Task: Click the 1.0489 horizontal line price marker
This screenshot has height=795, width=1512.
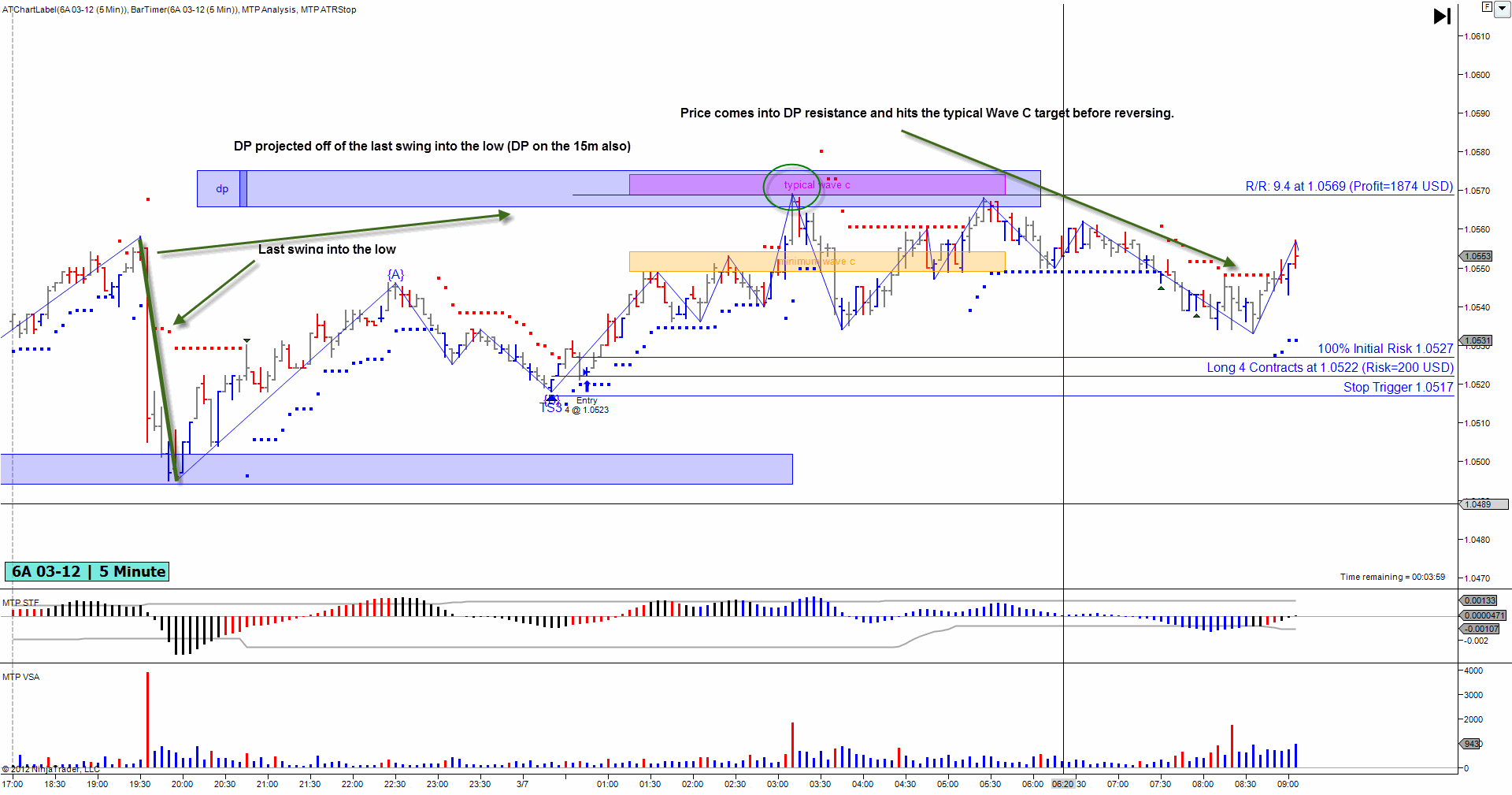Action: coord(1485,504)
